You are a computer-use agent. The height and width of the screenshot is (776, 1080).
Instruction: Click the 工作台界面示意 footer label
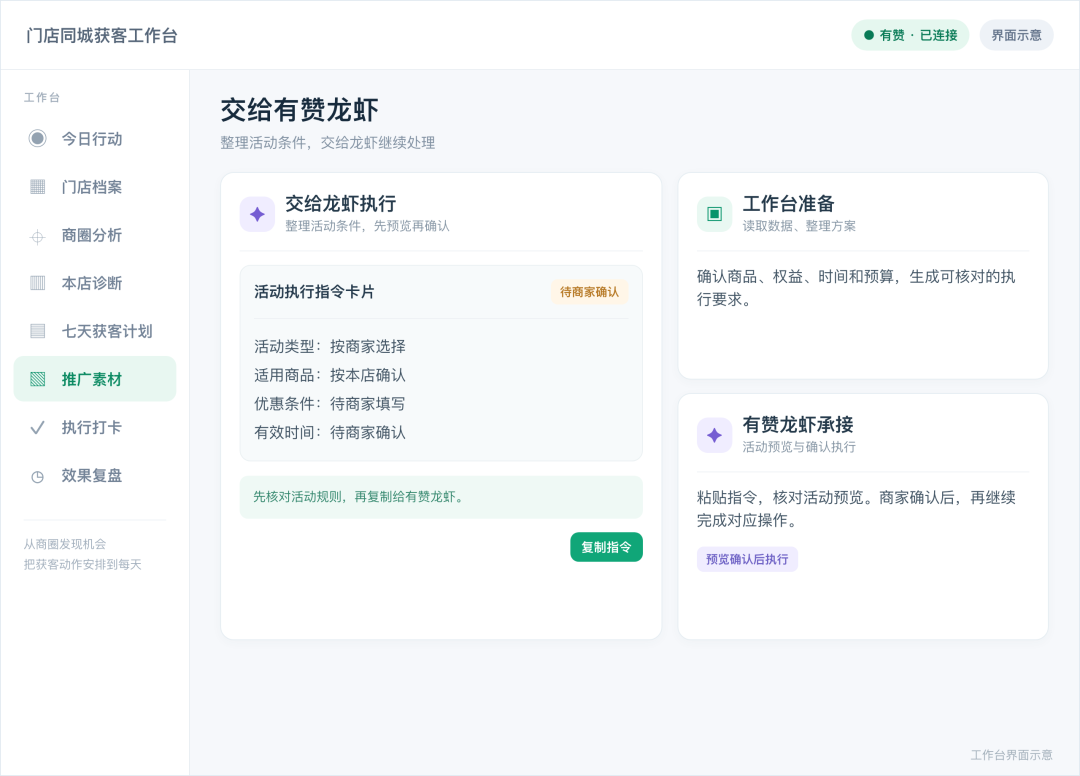[x=1012, y=755]
